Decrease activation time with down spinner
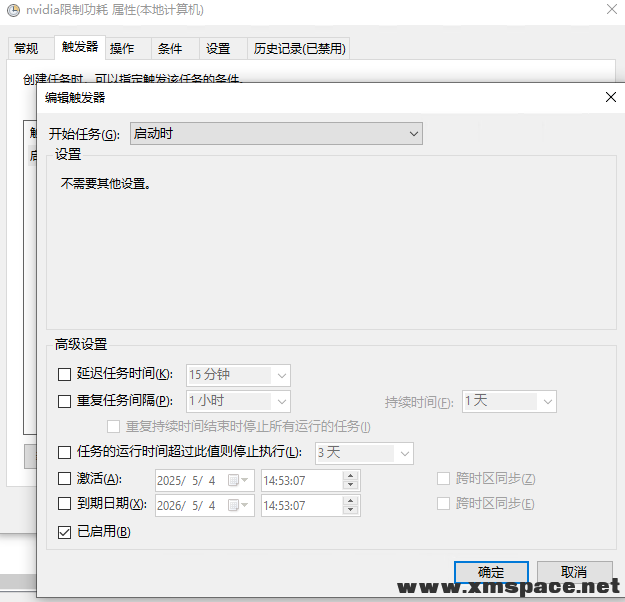Image resolution: width=625 pixels, height=602 pixels. click(350, 485)
